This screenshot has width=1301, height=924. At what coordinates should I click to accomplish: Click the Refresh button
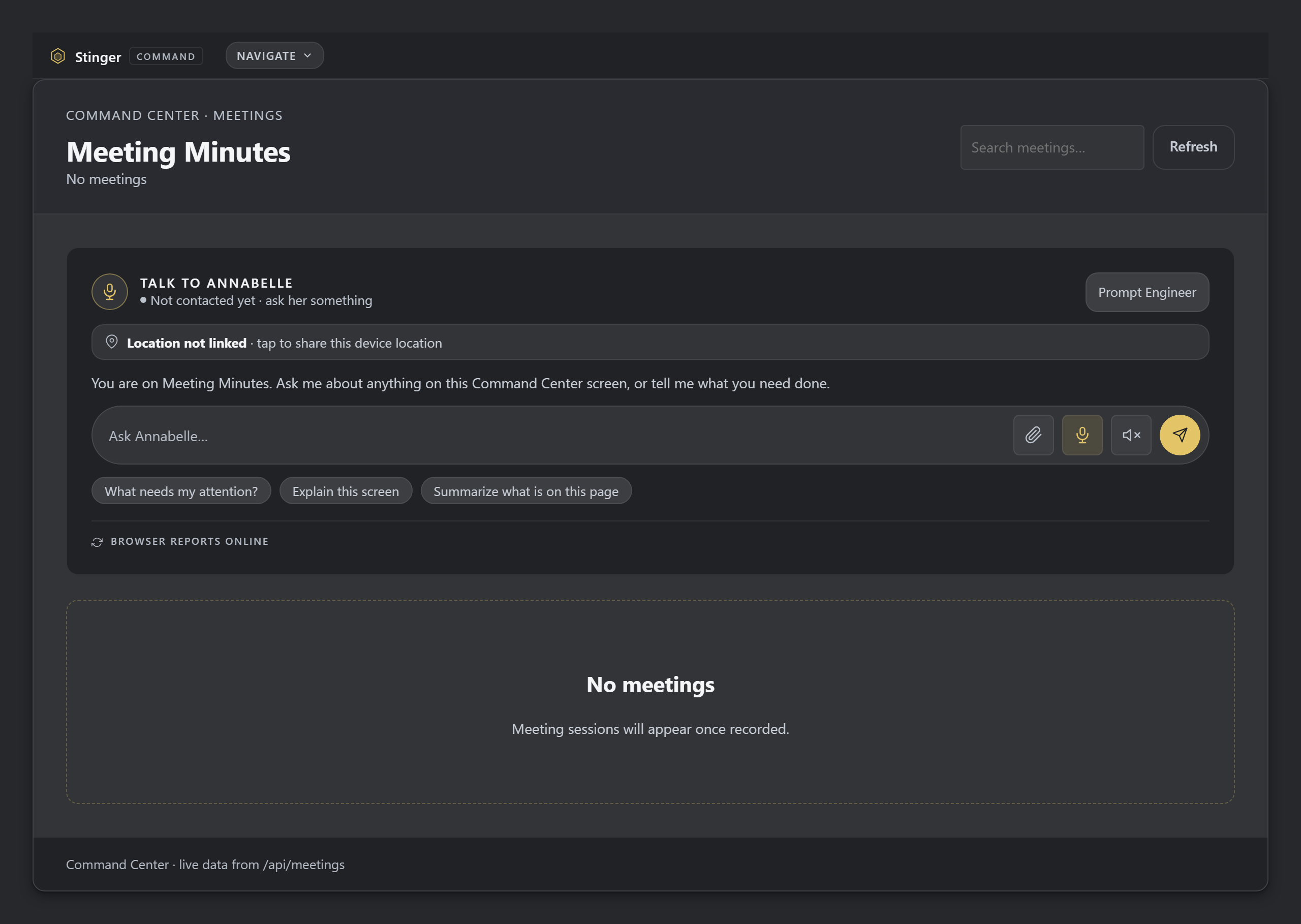pos(1193,147)
